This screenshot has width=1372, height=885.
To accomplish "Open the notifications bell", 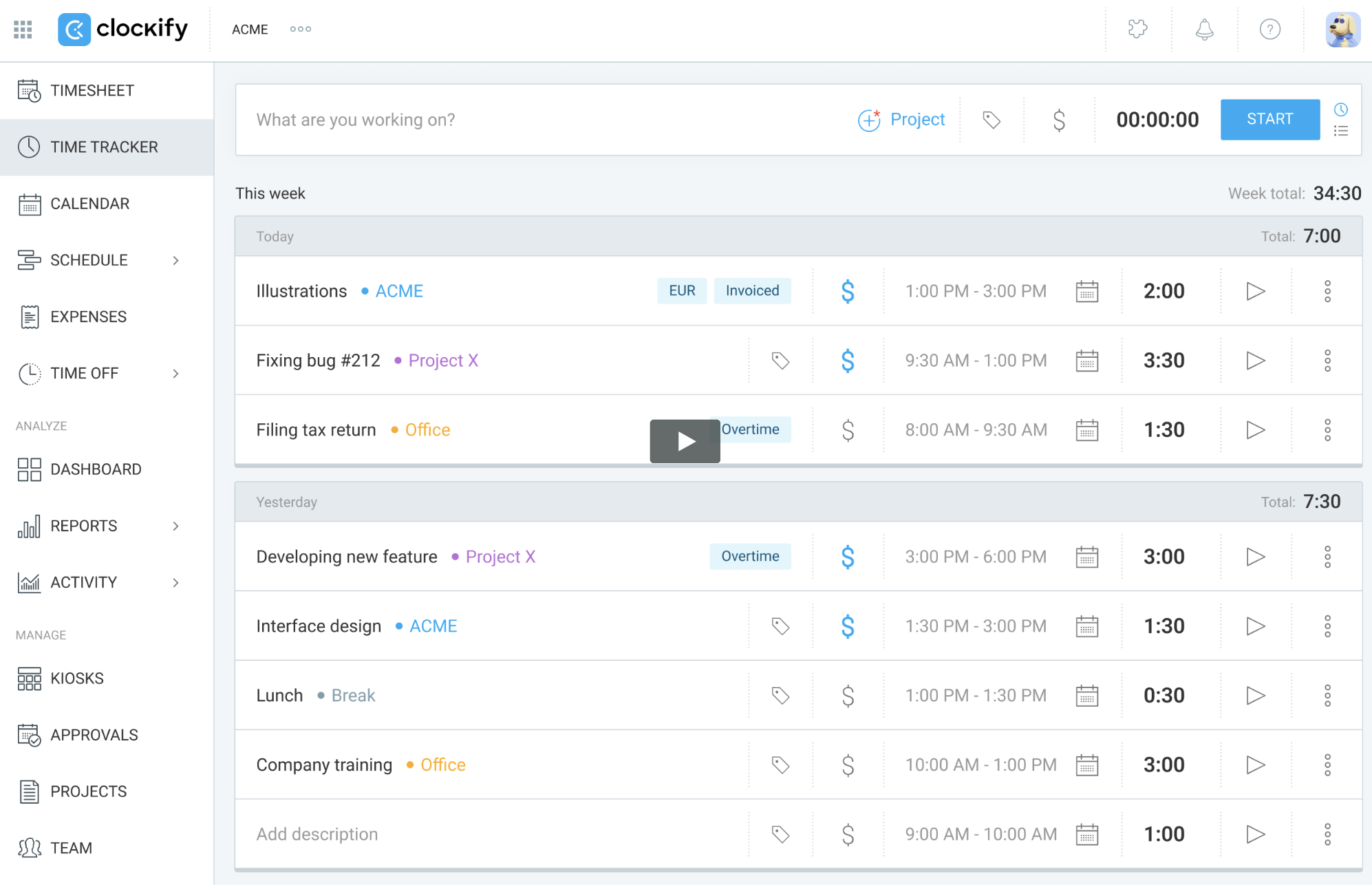I will pos(1204,30).
